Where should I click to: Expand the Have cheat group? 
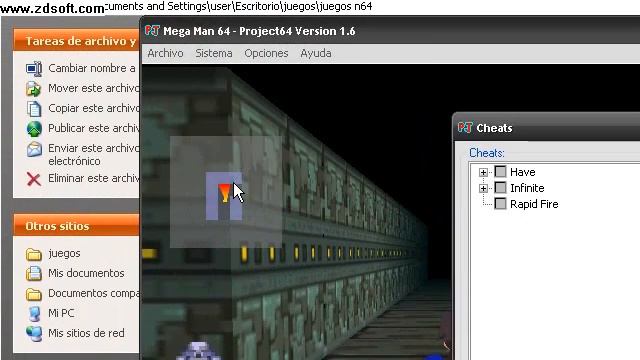483,172
